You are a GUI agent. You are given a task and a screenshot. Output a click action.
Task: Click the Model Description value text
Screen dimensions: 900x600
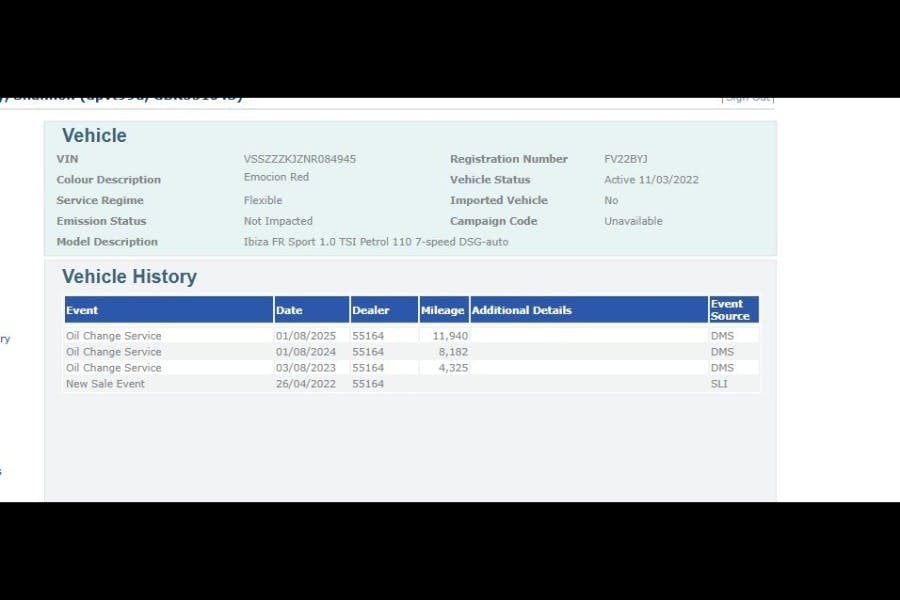375,242
